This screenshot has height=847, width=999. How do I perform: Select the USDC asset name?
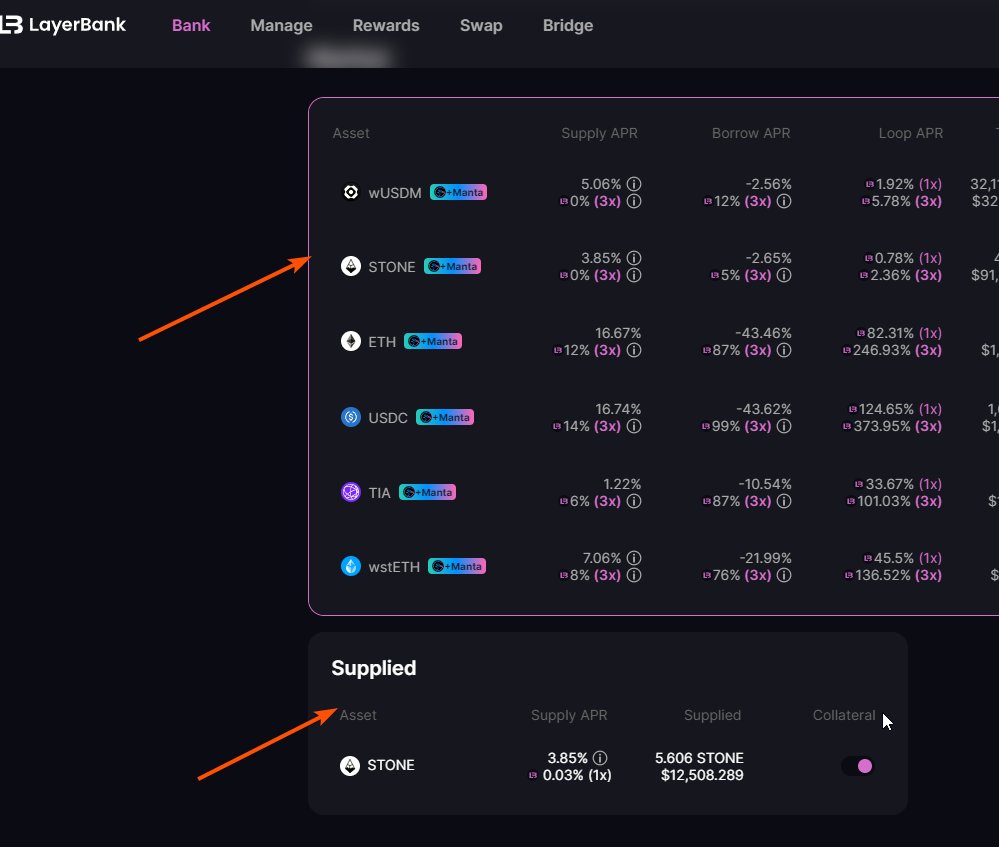(x=388, y=417)
